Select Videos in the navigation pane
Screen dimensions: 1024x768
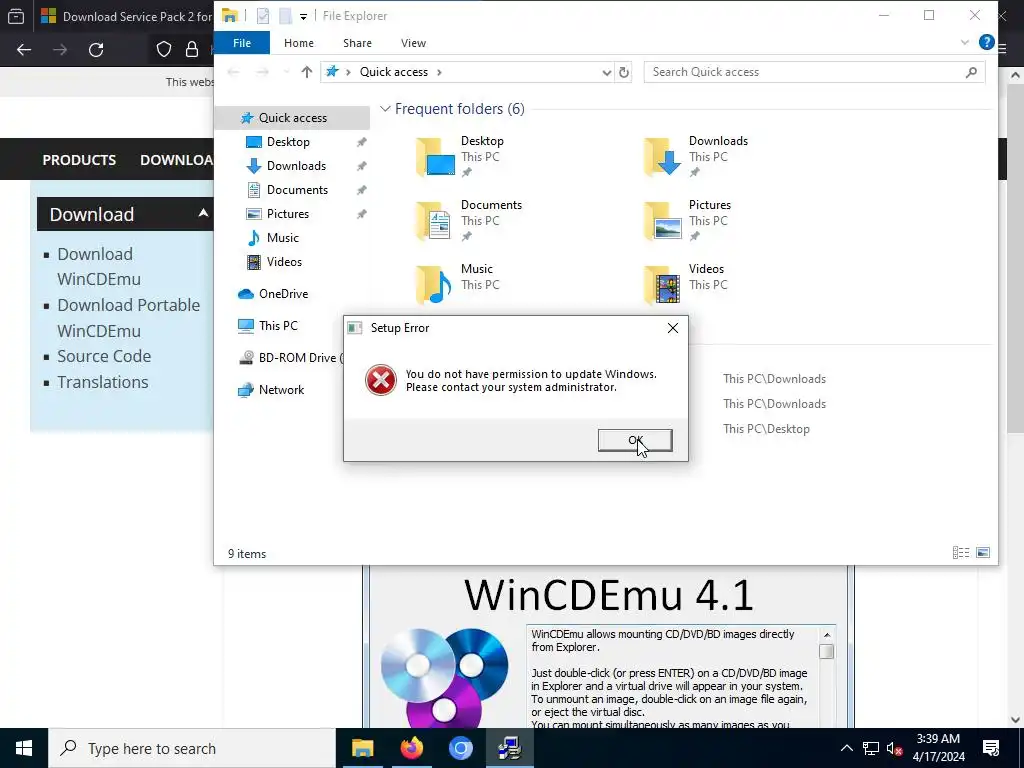[x=284, y=262]
